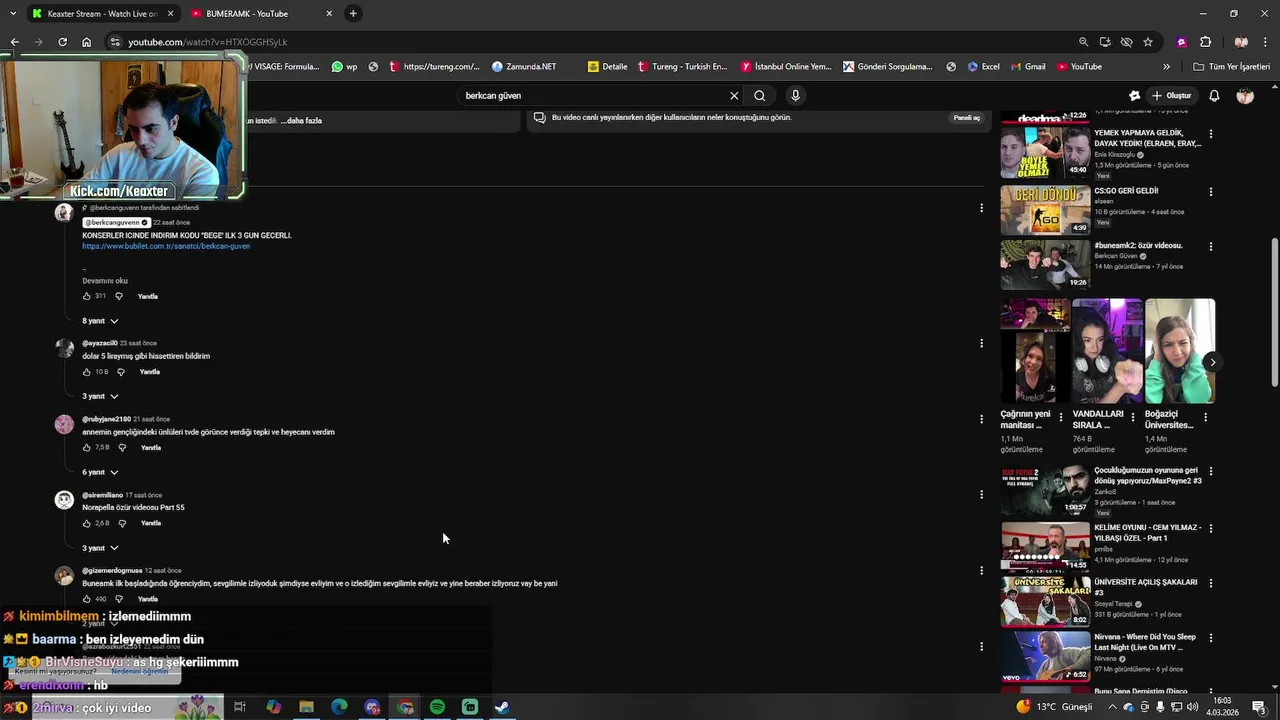Expand hidden bookmarks with the double chevron
This screenshot has height=720, width=1280.
[x=1166, y=67]
